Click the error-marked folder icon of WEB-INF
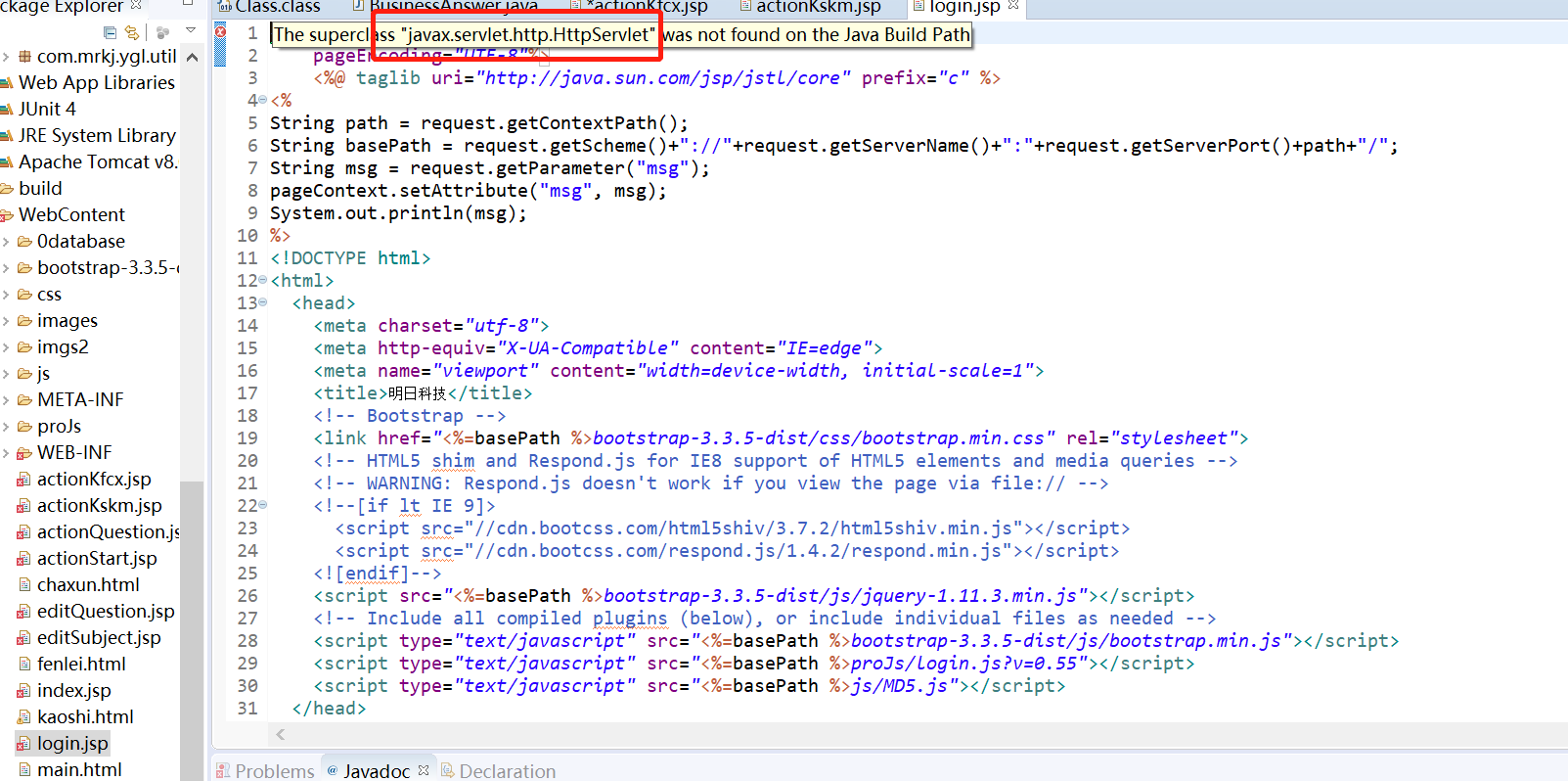Image resolution: width=1568 pixels, height=781 pixels. point(25,452)
